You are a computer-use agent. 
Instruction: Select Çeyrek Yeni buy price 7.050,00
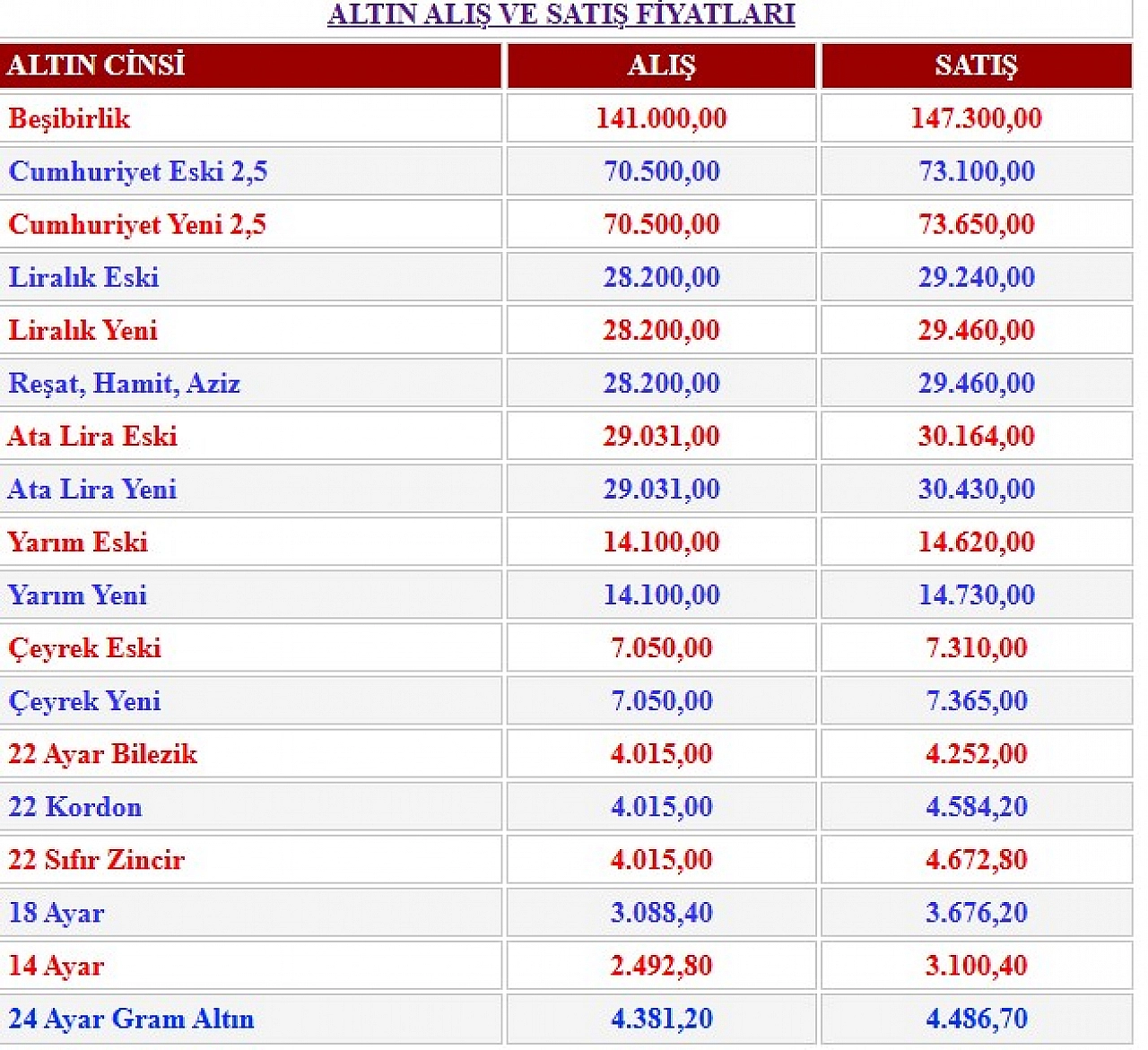click(662, 700)
